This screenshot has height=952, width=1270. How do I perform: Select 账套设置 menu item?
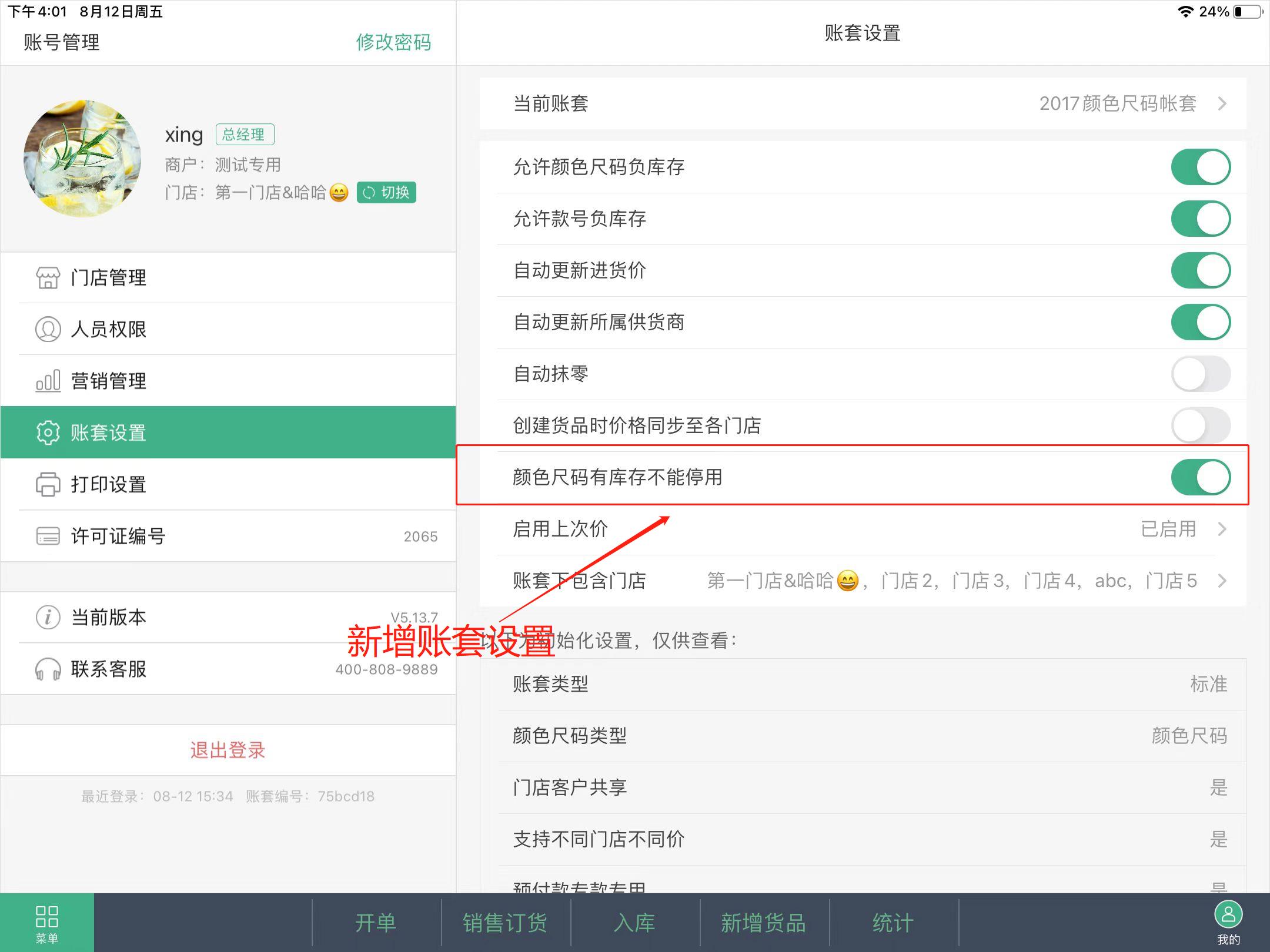(228, 433)
